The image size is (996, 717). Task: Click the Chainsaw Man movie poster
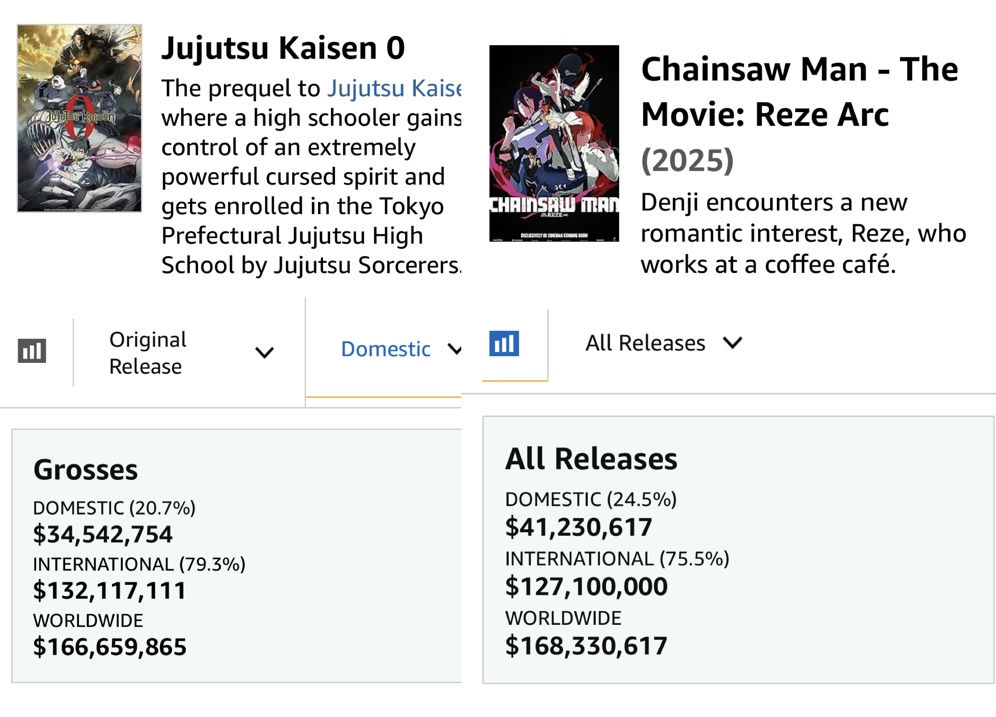pos(554,143)
